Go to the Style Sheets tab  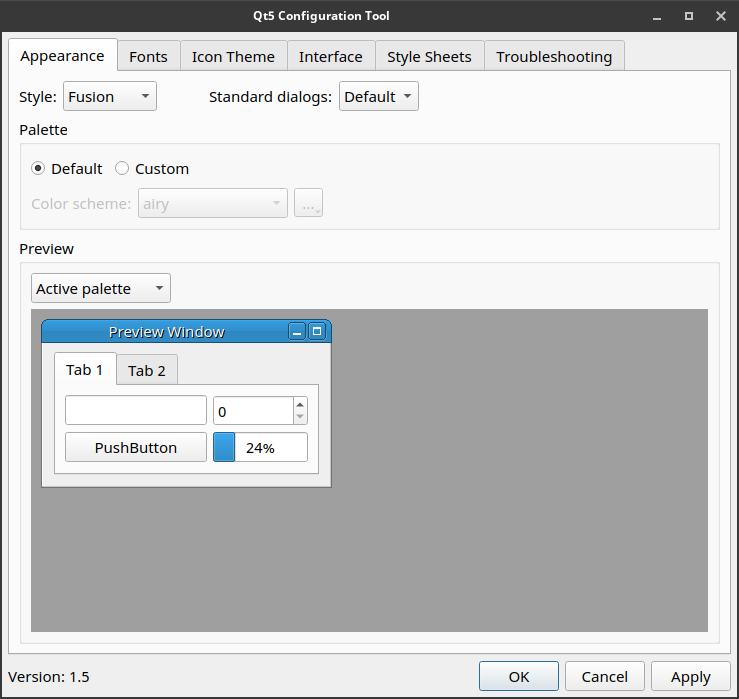[x=429, y=57]
